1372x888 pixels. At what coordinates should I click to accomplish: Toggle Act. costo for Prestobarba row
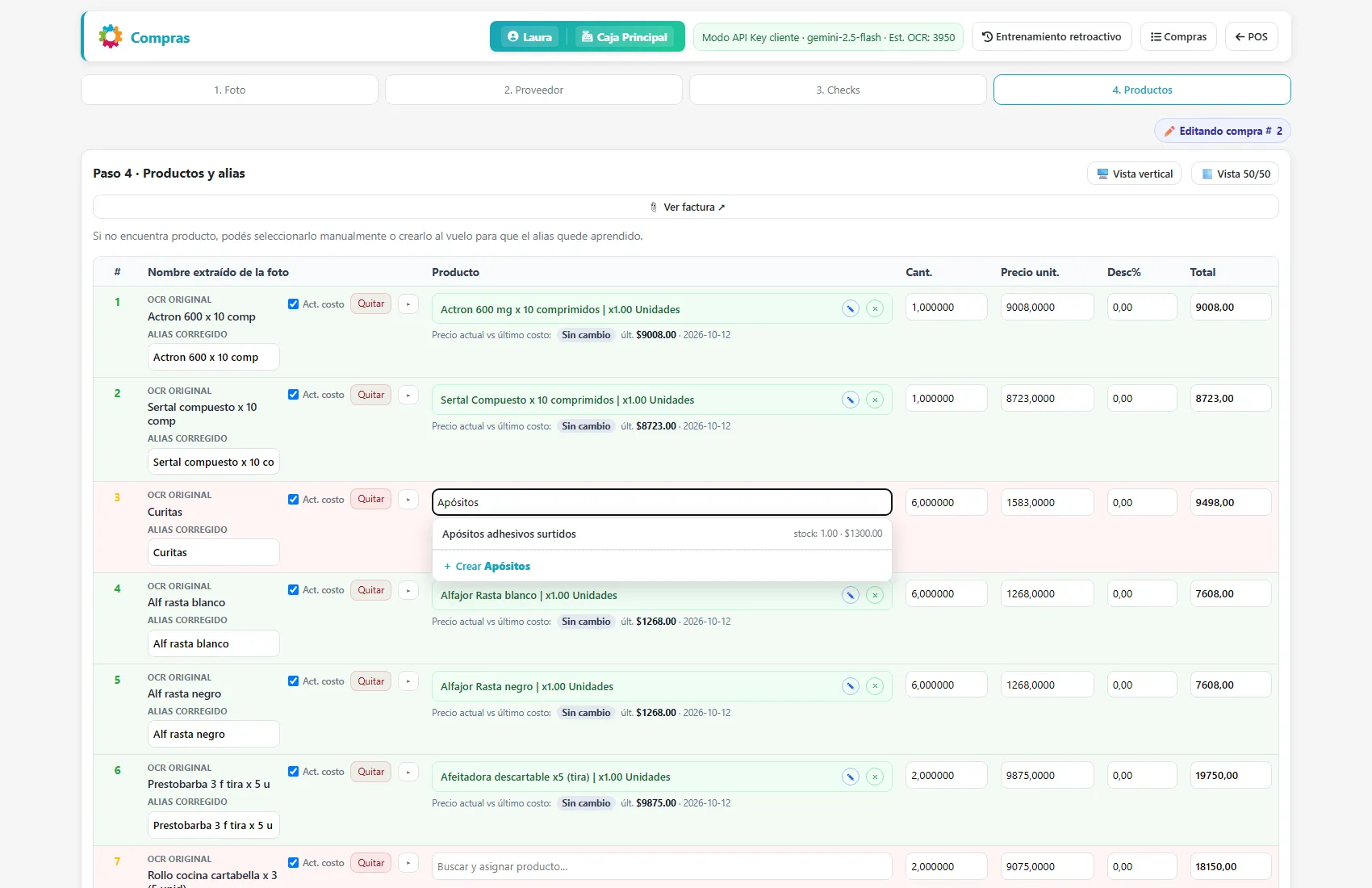[x=293, y=772]
